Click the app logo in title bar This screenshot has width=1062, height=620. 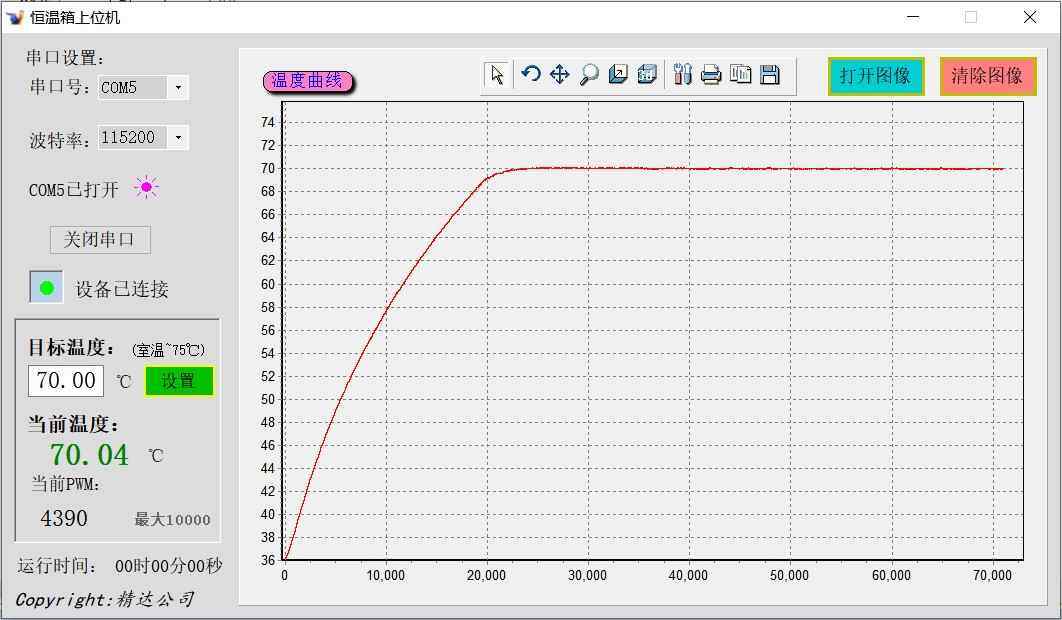14,16
